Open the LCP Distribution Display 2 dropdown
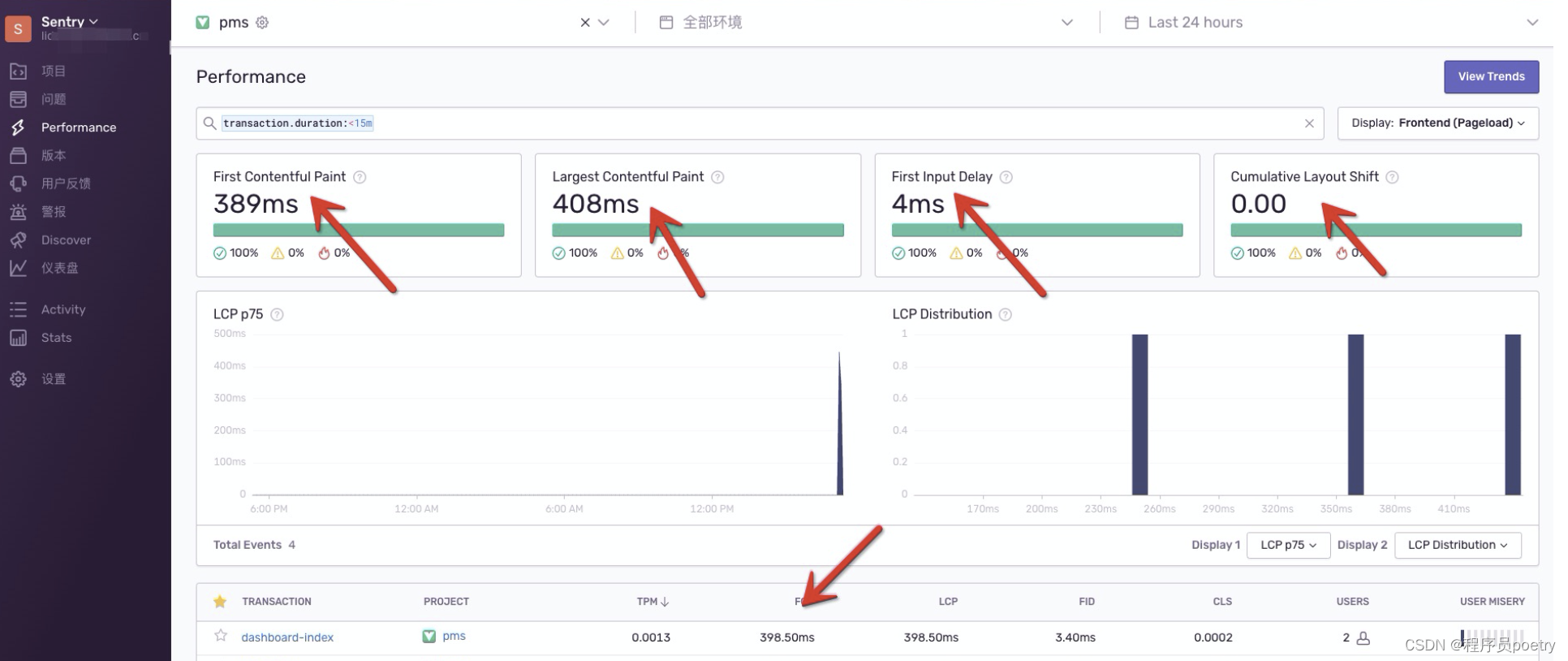1568x661 pixels. point(1458,545)
